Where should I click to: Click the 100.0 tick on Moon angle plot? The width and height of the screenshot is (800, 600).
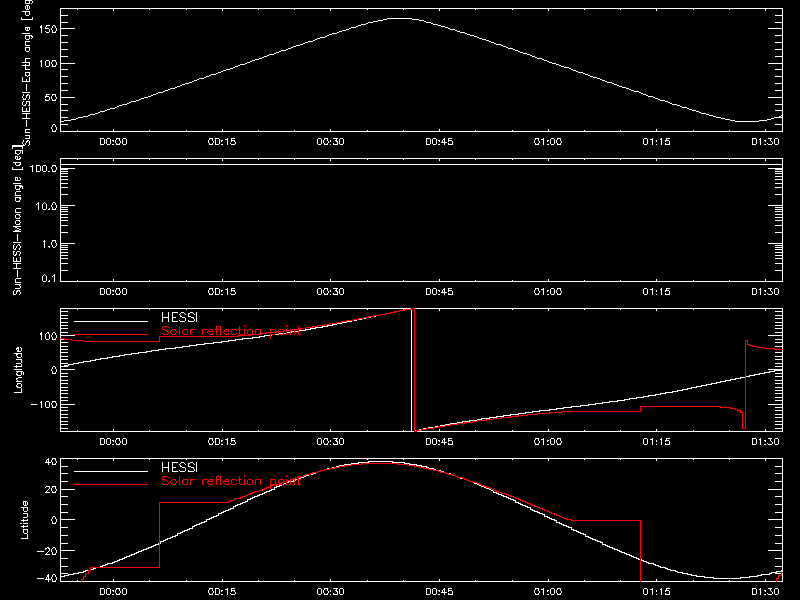(43, 169)
